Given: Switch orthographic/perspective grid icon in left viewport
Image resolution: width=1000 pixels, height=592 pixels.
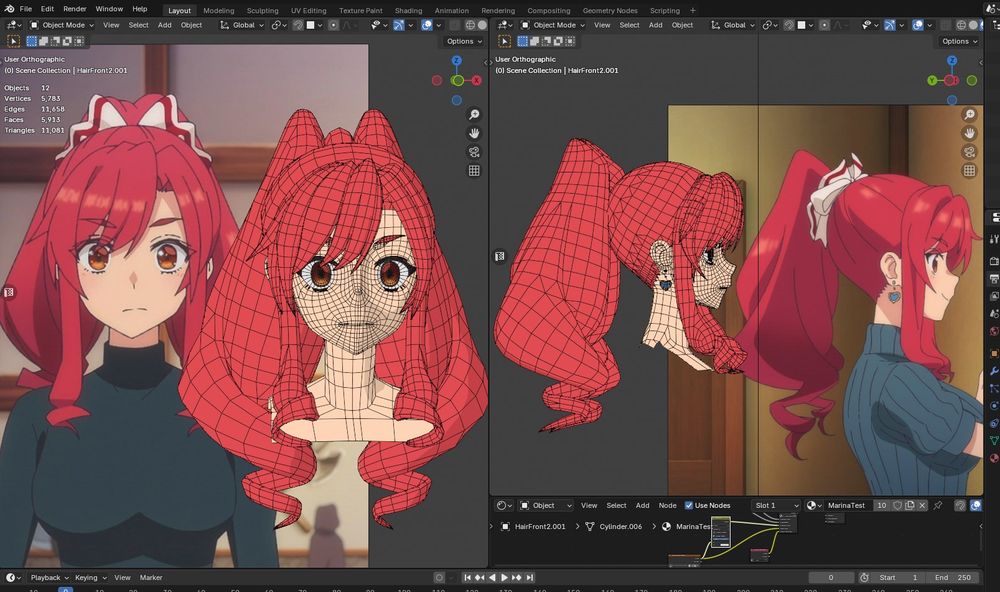Looking at the screenshot, I should (x=474, y=170).
